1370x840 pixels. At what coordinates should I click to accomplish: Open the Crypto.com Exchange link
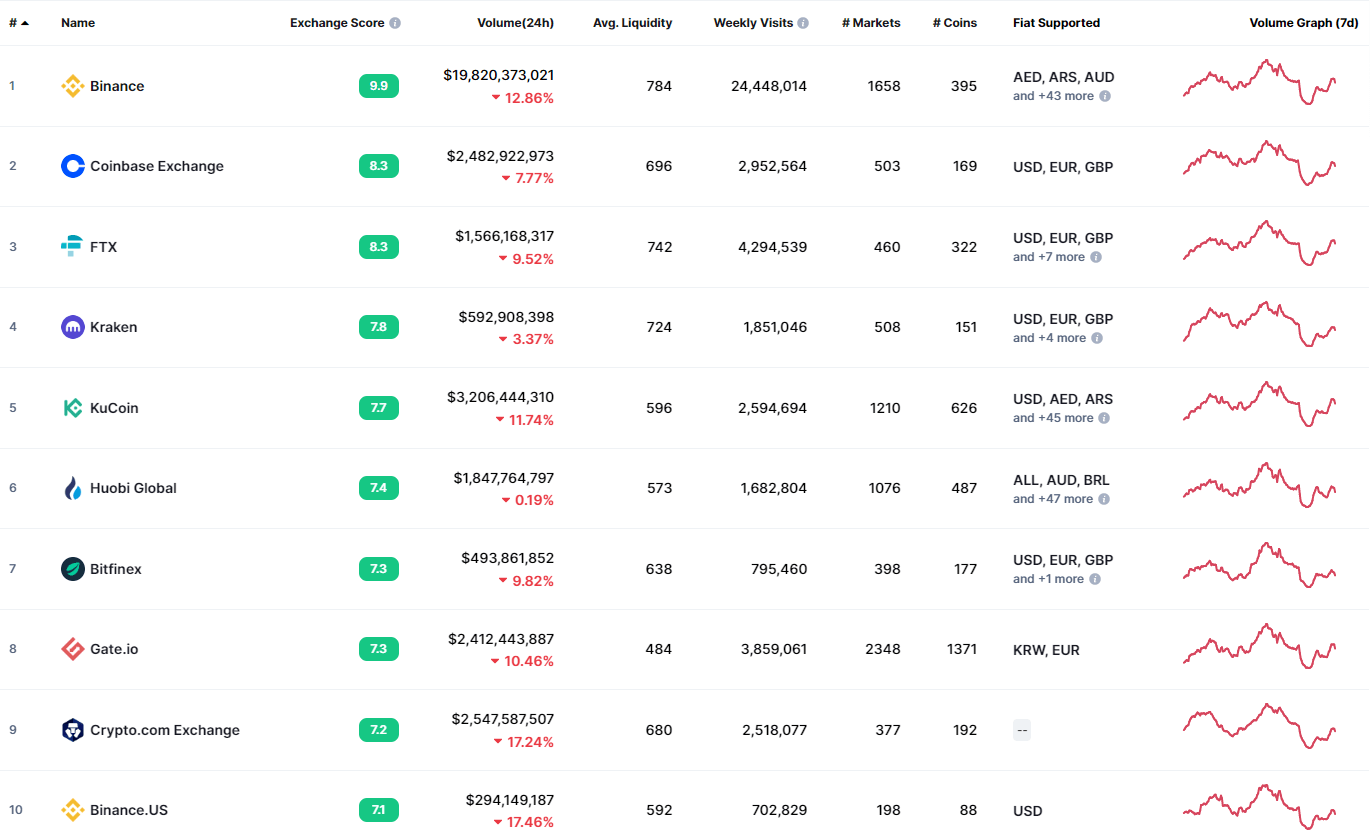[165, 730]
